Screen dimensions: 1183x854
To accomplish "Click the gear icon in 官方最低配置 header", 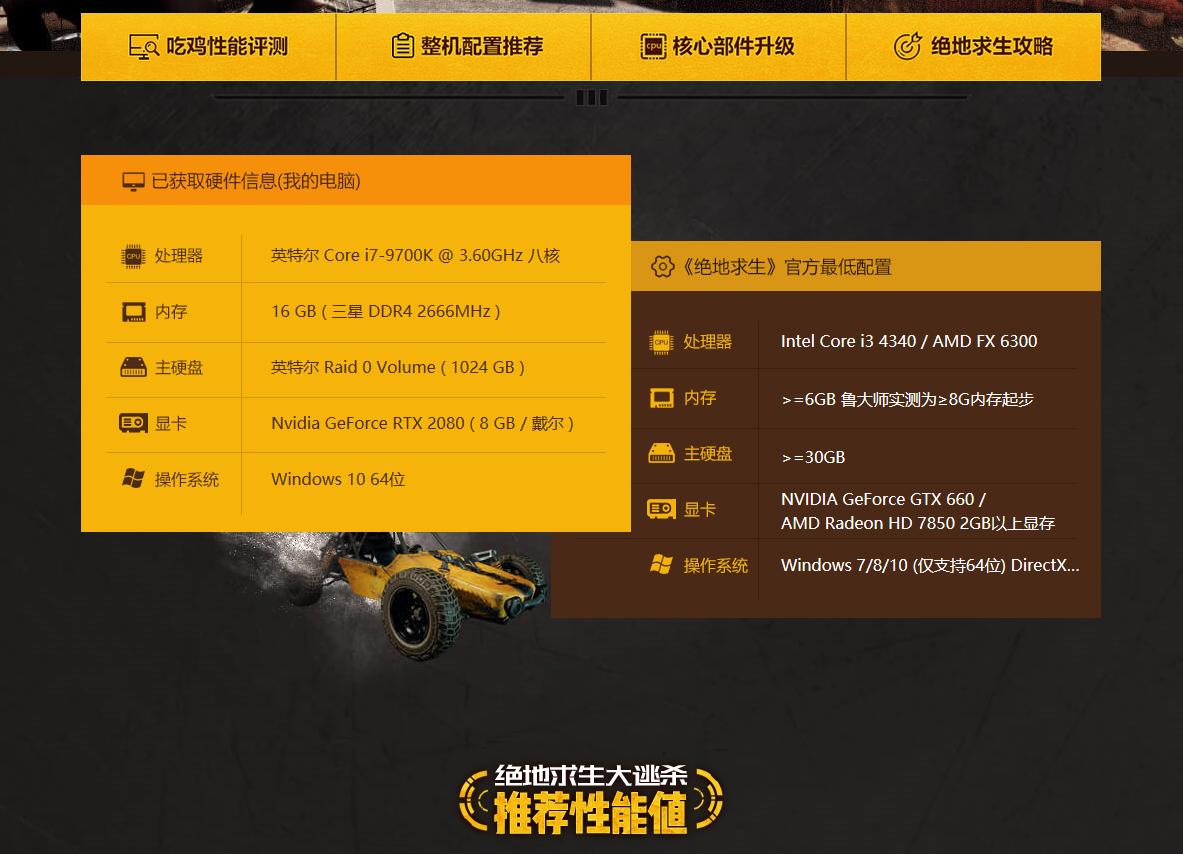I will (x=661, y=266).
